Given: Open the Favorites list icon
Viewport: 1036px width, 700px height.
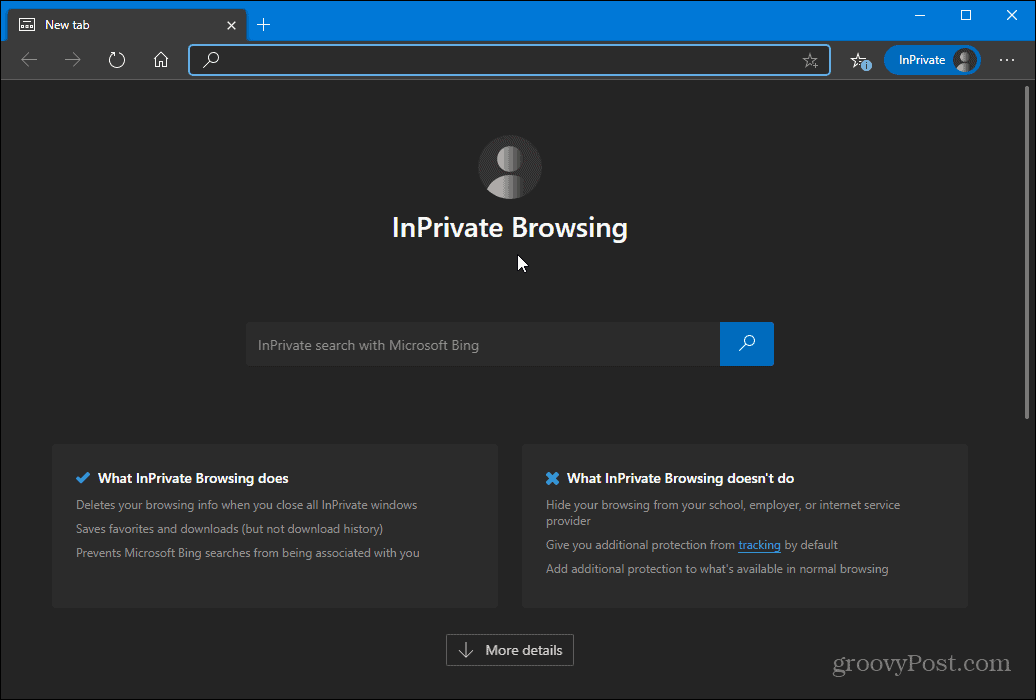Looking at the screenshot, I should [860, 61].
